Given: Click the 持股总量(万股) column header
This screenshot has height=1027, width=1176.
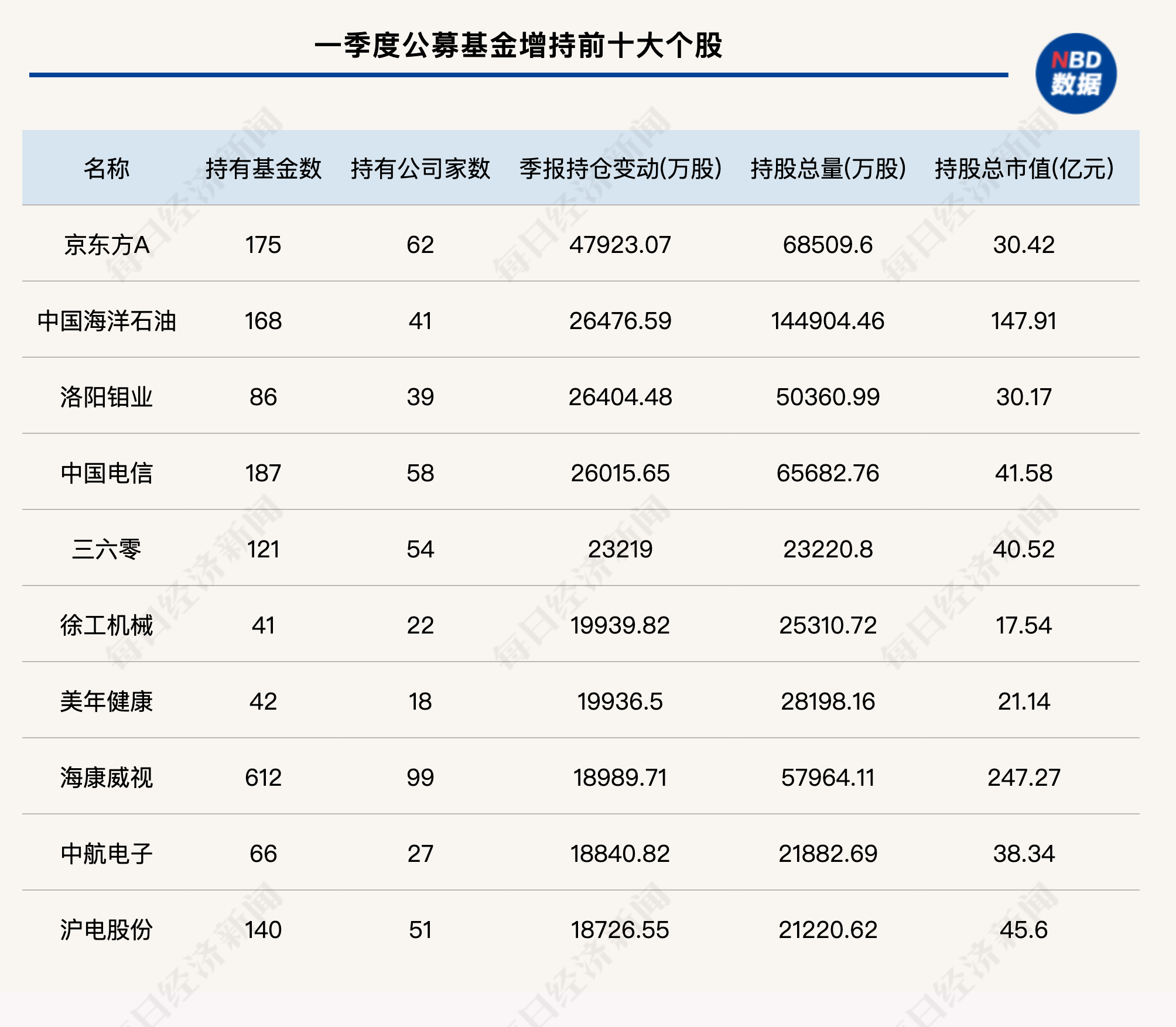Looking at the screenshot, I should pos(828,169).
